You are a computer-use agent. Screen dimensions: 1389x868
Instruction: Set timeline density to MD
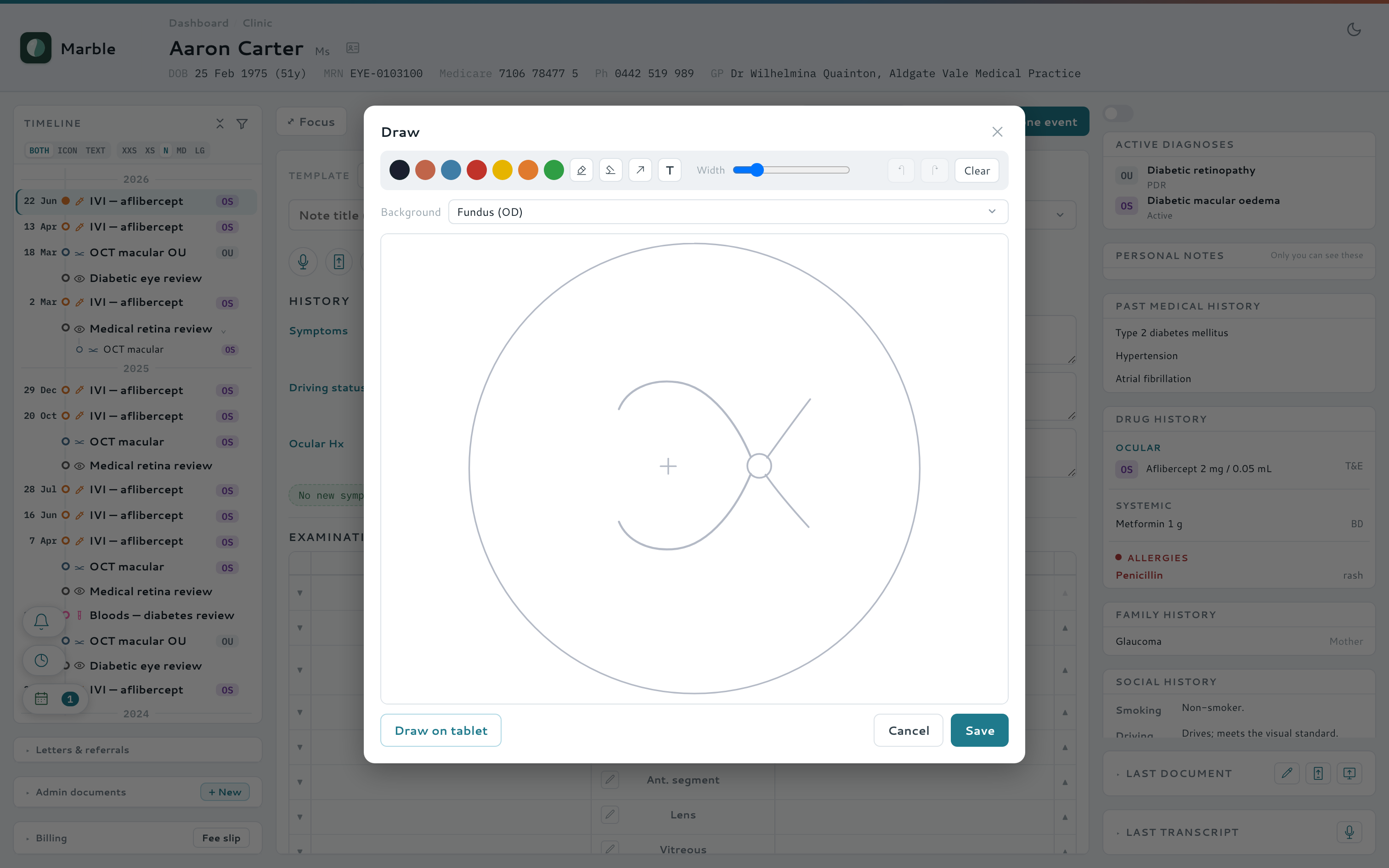click(181, 151)
